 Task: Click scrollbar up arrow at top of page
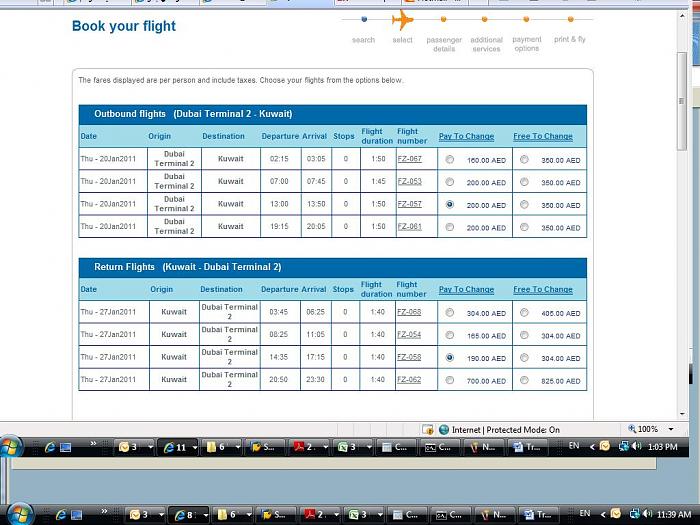tap(682, 16)
